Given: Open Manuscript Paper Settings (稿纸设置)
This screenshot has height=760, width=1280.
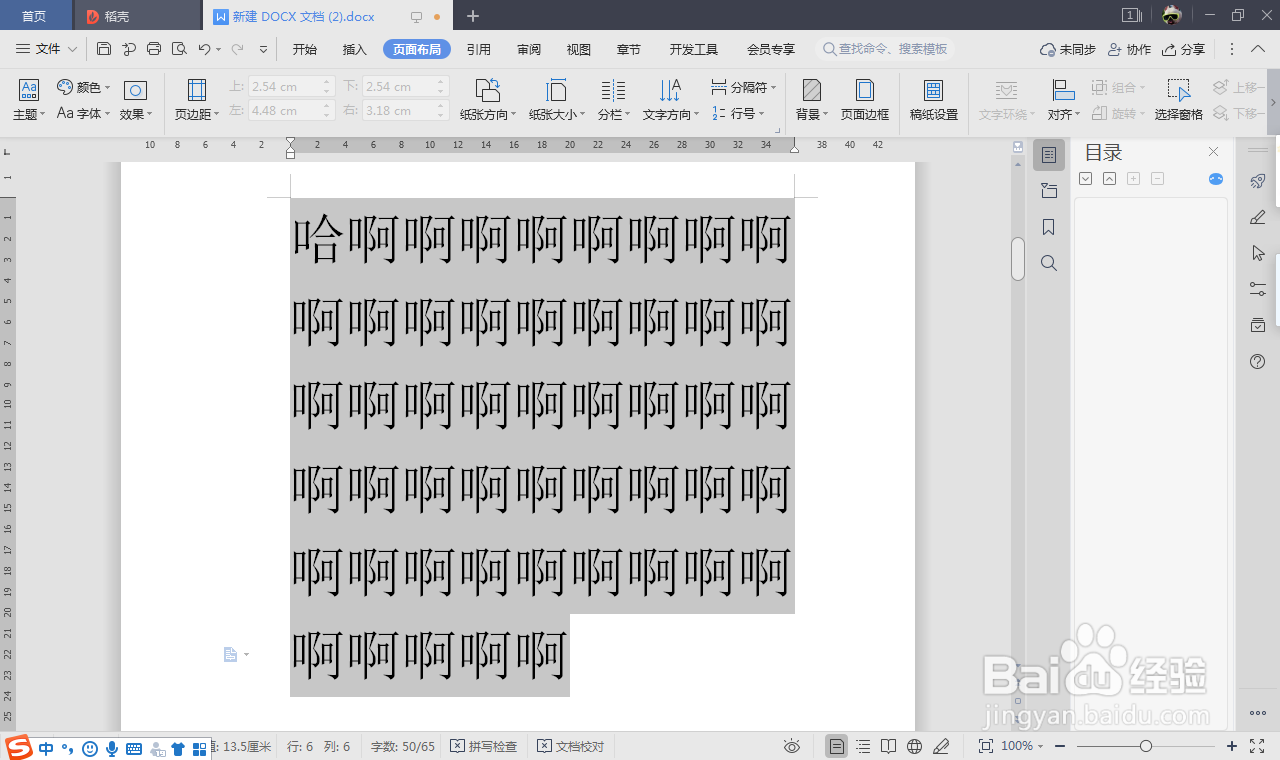Looking at the screenshot, I should (x=933, y=100).
